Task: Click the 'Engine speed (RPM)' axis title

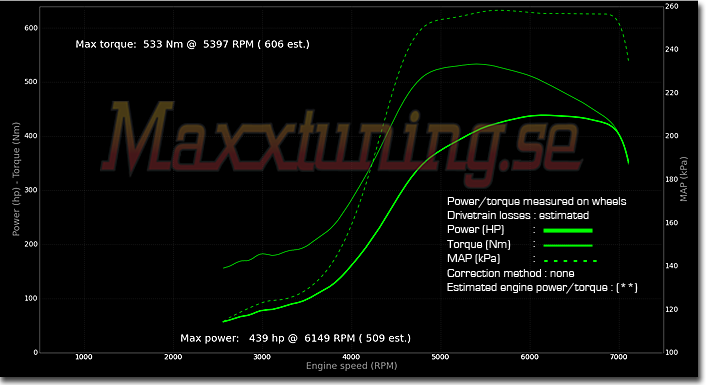Action: (351, 366)
